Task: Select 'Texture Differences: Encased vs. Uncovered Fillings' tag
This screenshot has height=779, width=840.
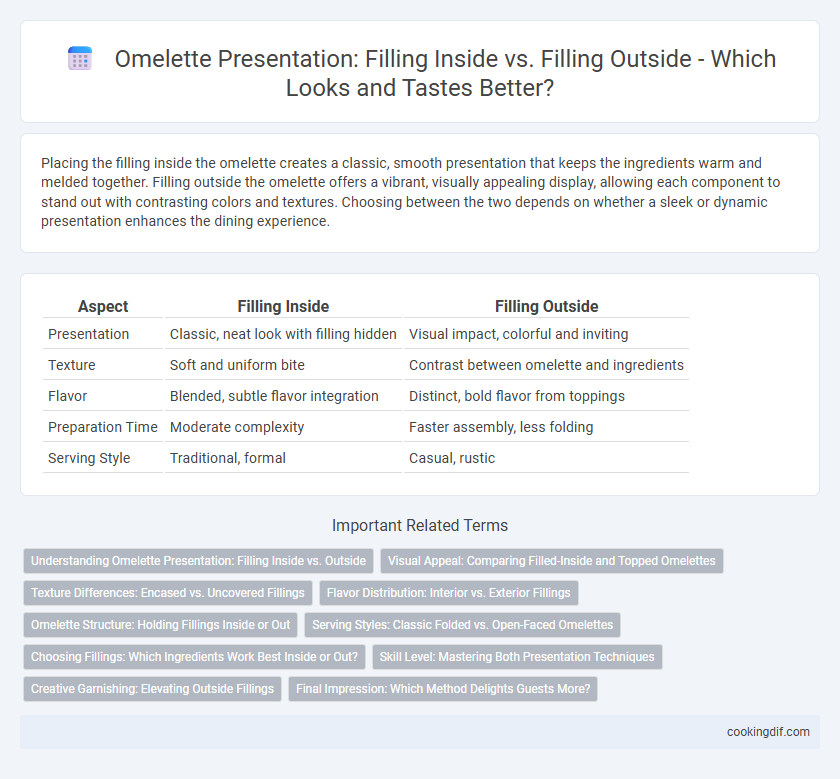Action: 168,593
